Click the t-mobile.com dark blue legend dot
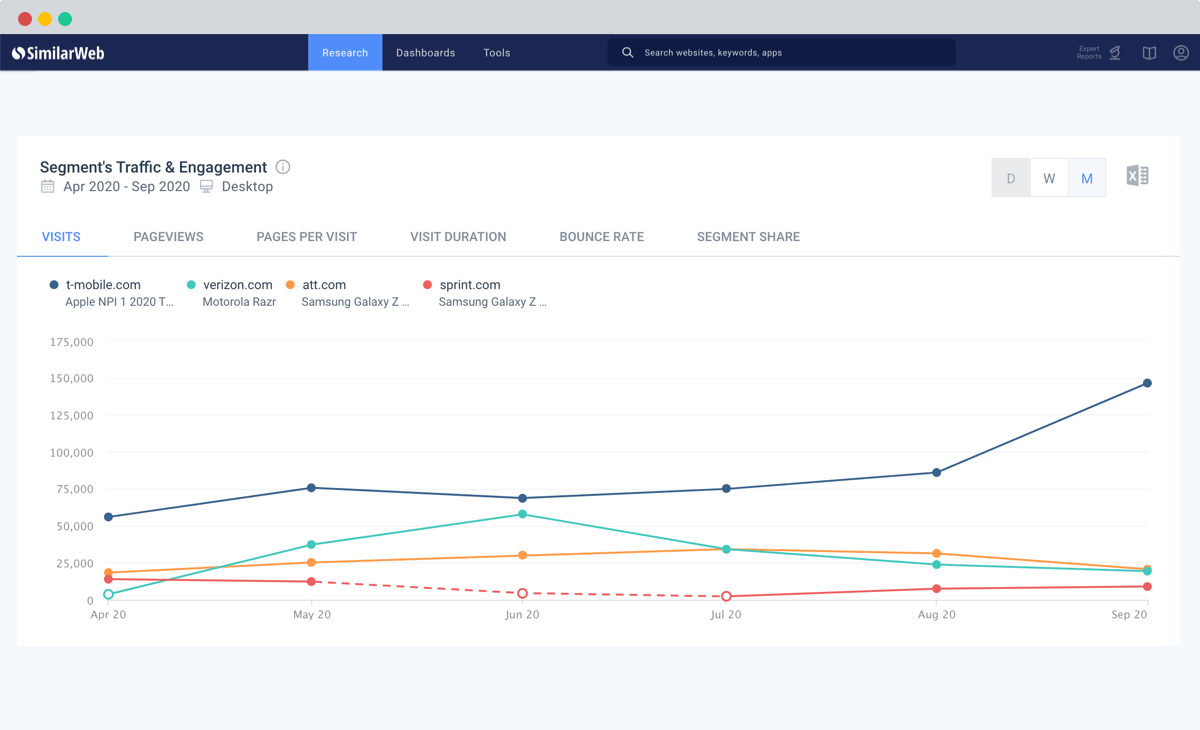The width and height of the screenshot is (1200, 730). (x=54, y=285)
